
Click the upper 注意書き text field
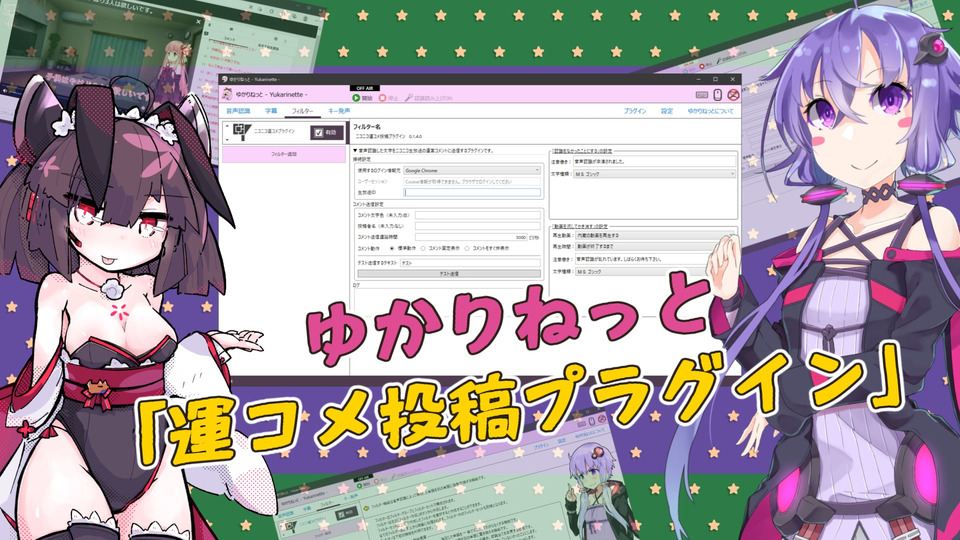(654, 162)
